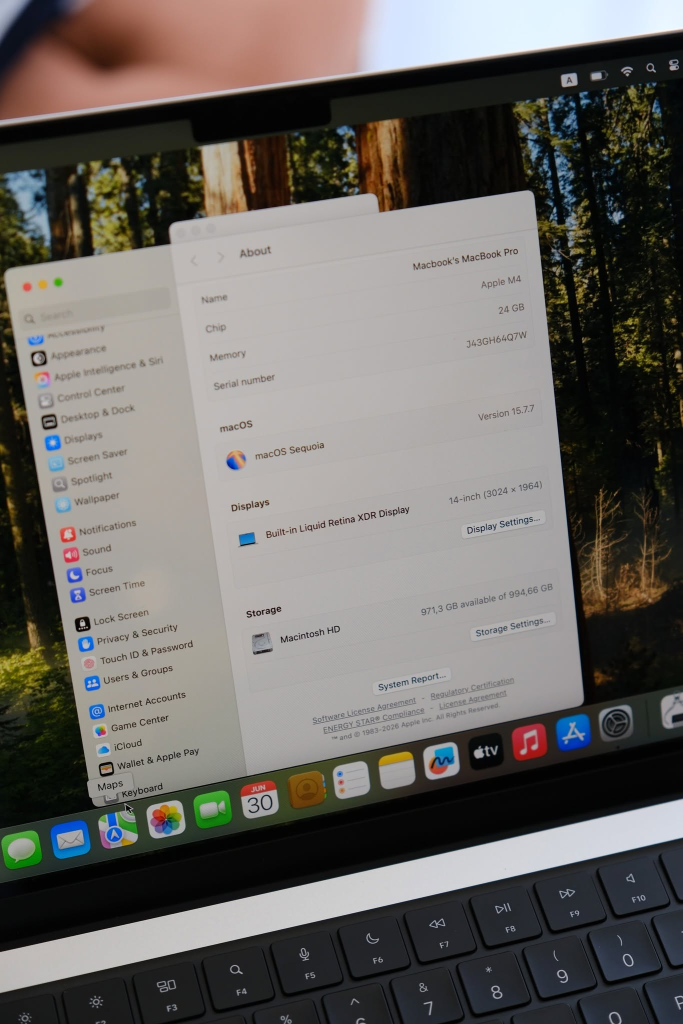Open Contacts from the Dock
The width and height of the screenshot is (683, 1024).
coord(306,790)
